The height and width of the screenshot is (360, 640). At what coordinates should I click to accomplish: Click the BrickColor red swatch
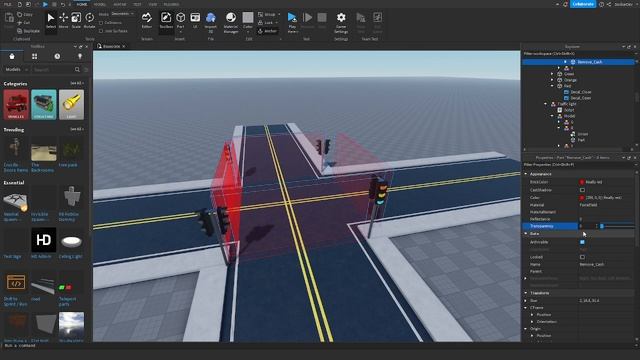pyautogui.click(x=582, y=182)
